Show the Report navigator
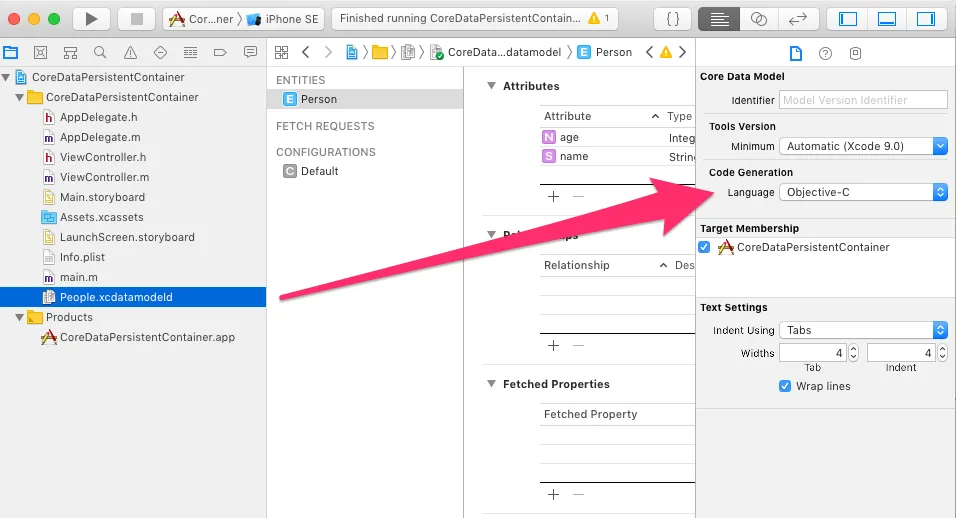 [x=250, y=52]
